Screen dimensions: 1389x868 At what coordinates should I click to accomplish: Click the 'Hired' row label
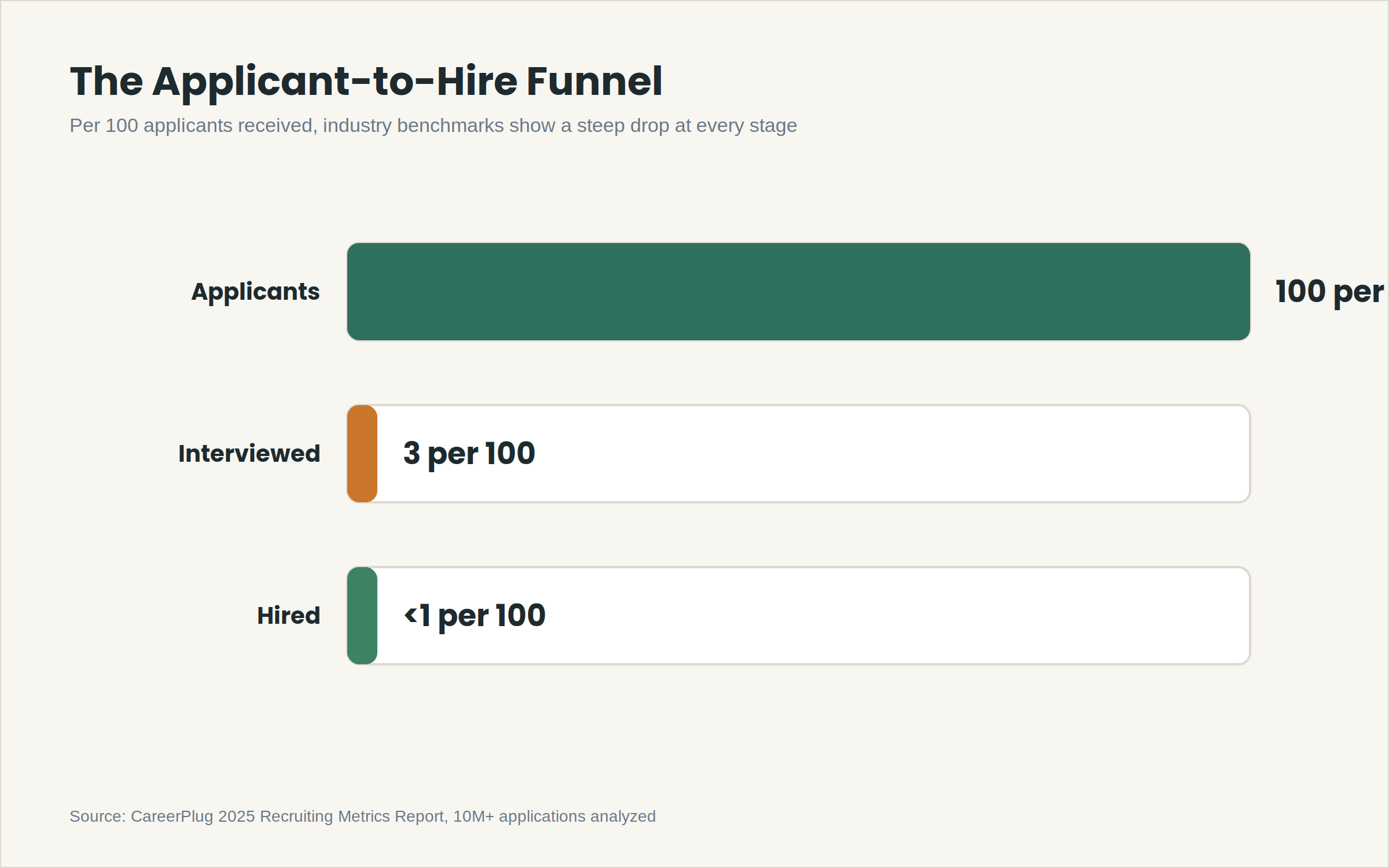[x=288, y=615]
